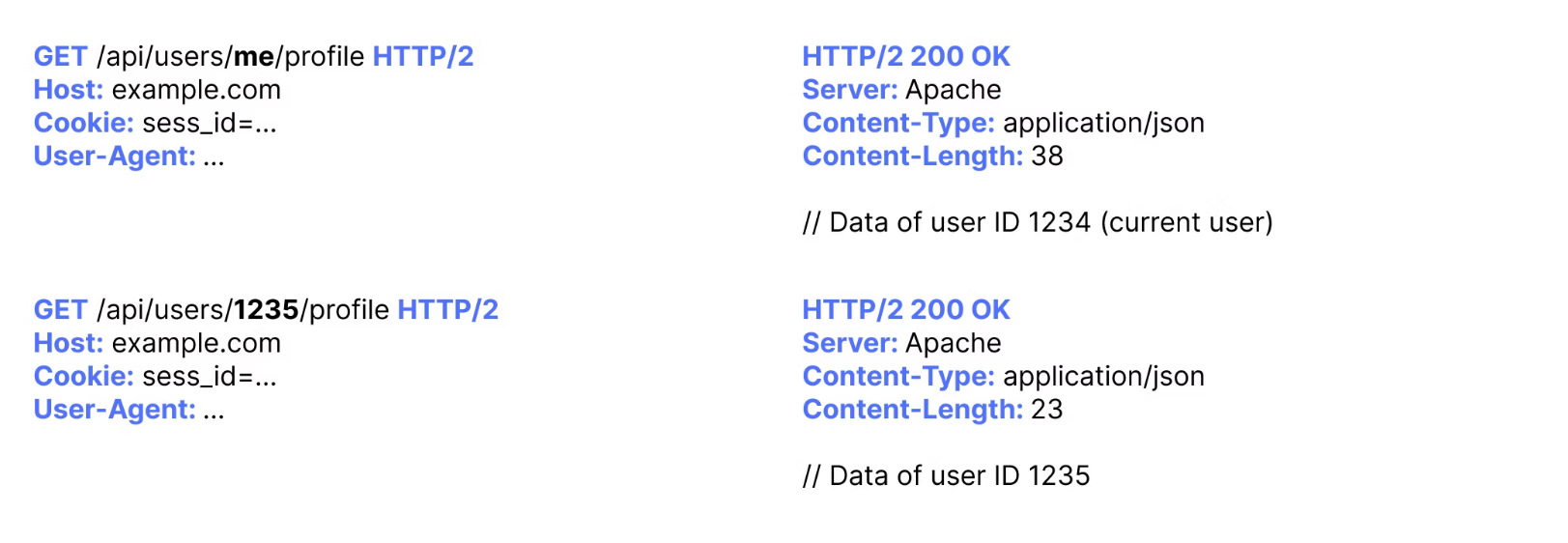Click the Cookie header in the first request
Viewport: 1568px width, 543px height.
tap(83, 124)
